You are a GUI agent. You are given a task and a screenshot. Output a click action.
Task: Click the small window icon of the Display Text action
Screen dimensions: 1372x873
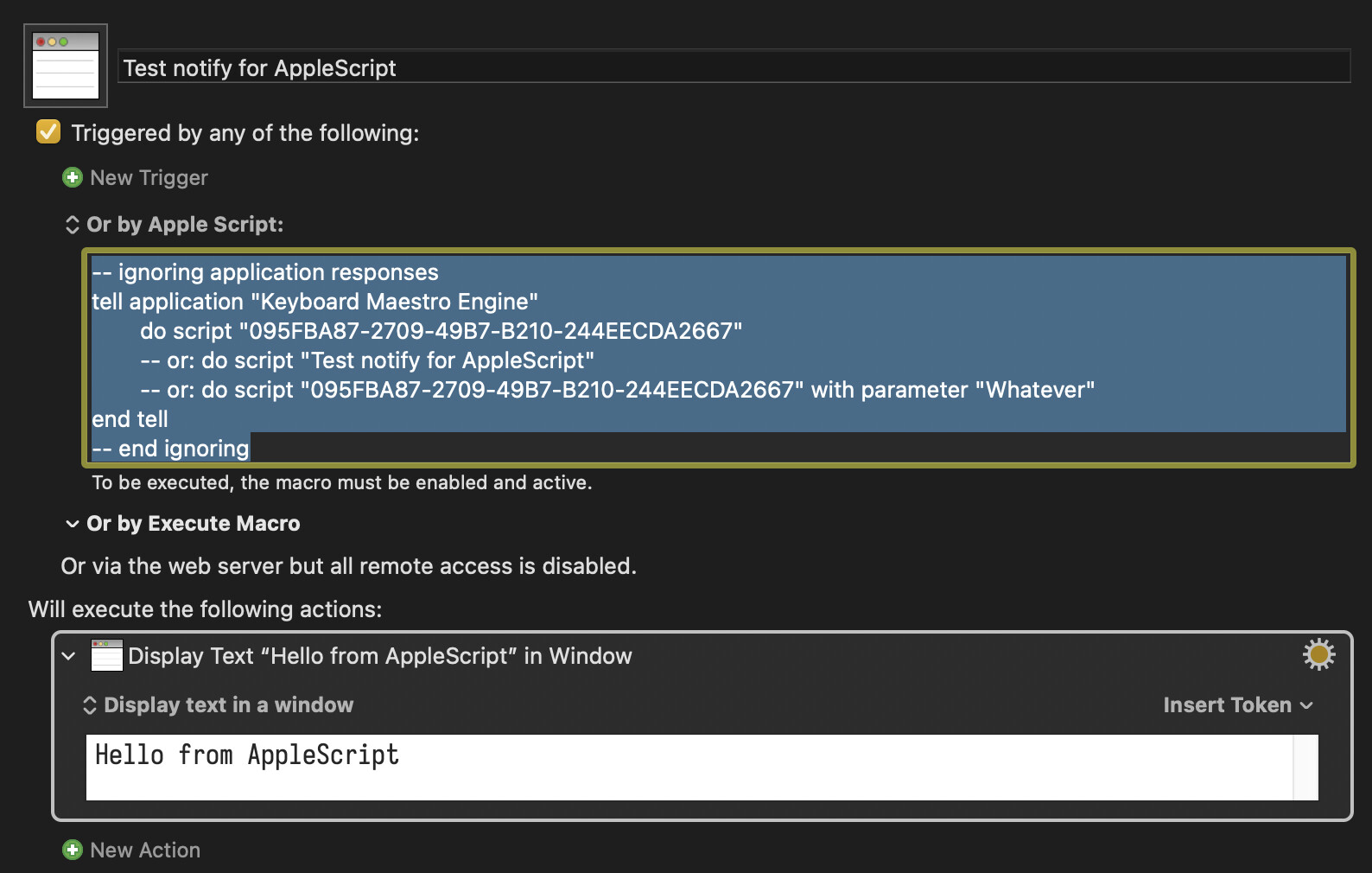[x=107, y=655]
